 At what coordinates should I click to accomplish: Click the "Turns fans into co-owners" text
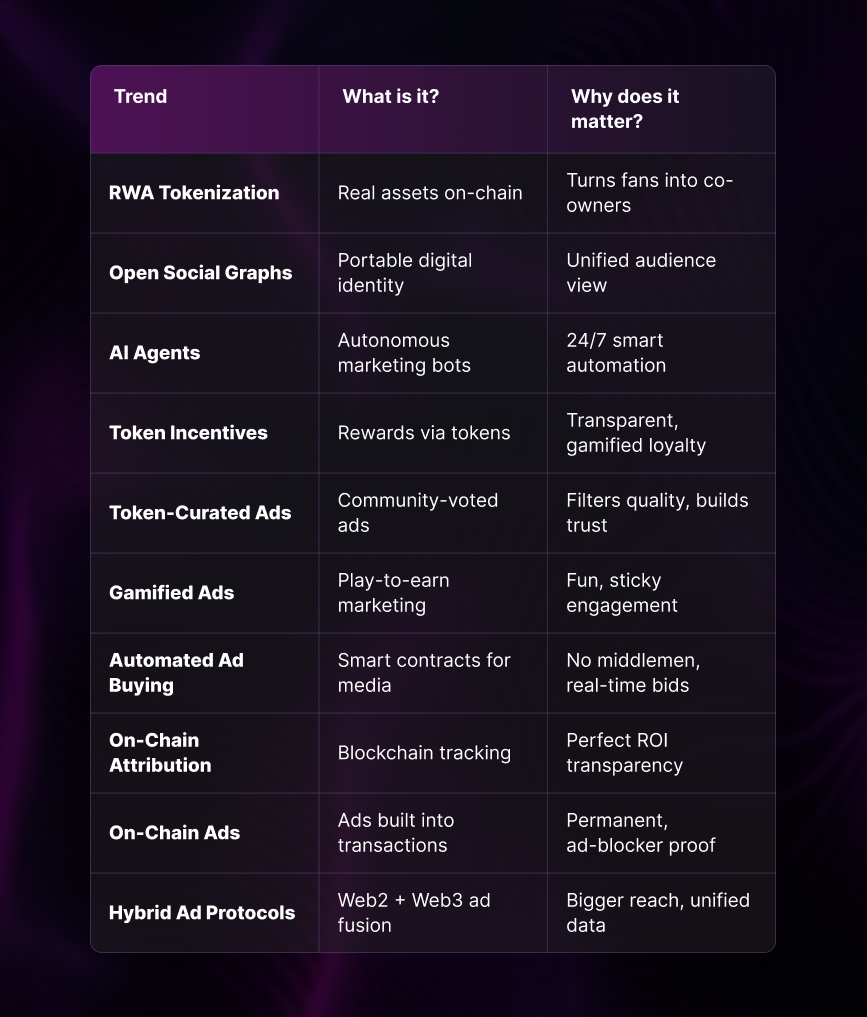click(x=650, y=193)
